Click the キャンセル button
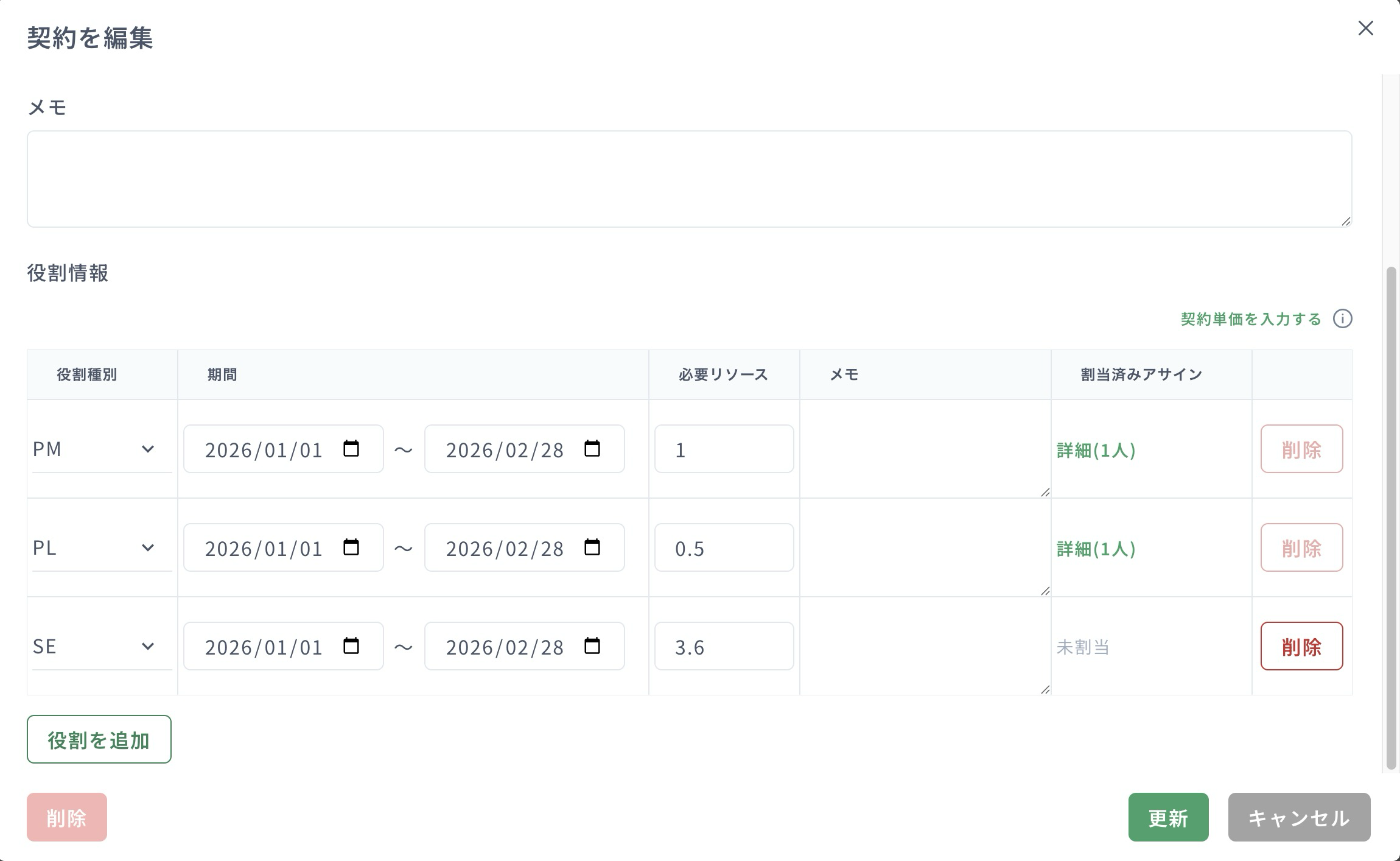 click(x=1299, y=817)
